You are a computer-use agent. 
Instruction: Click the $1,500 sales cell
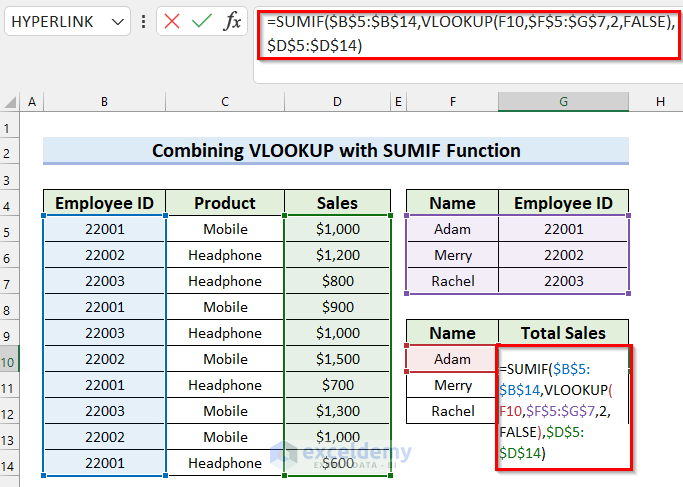click(x=337, y=359)
